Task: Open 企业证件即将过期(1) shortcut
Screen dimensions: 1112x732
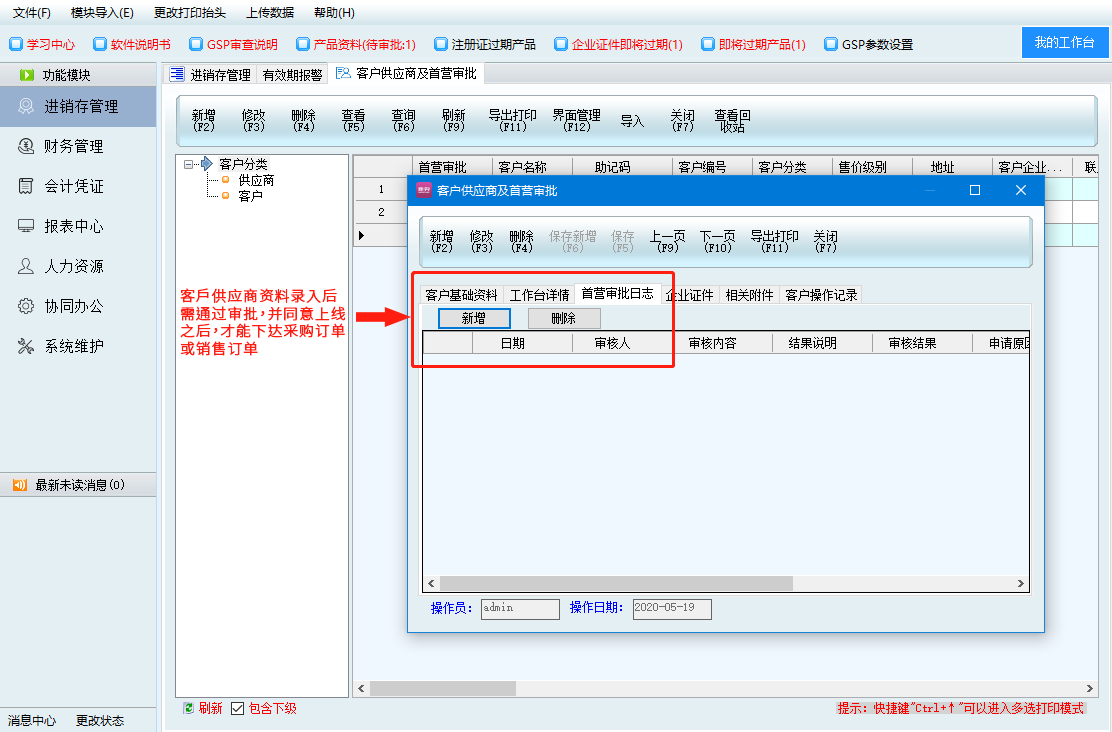Action: pos(618,45)
